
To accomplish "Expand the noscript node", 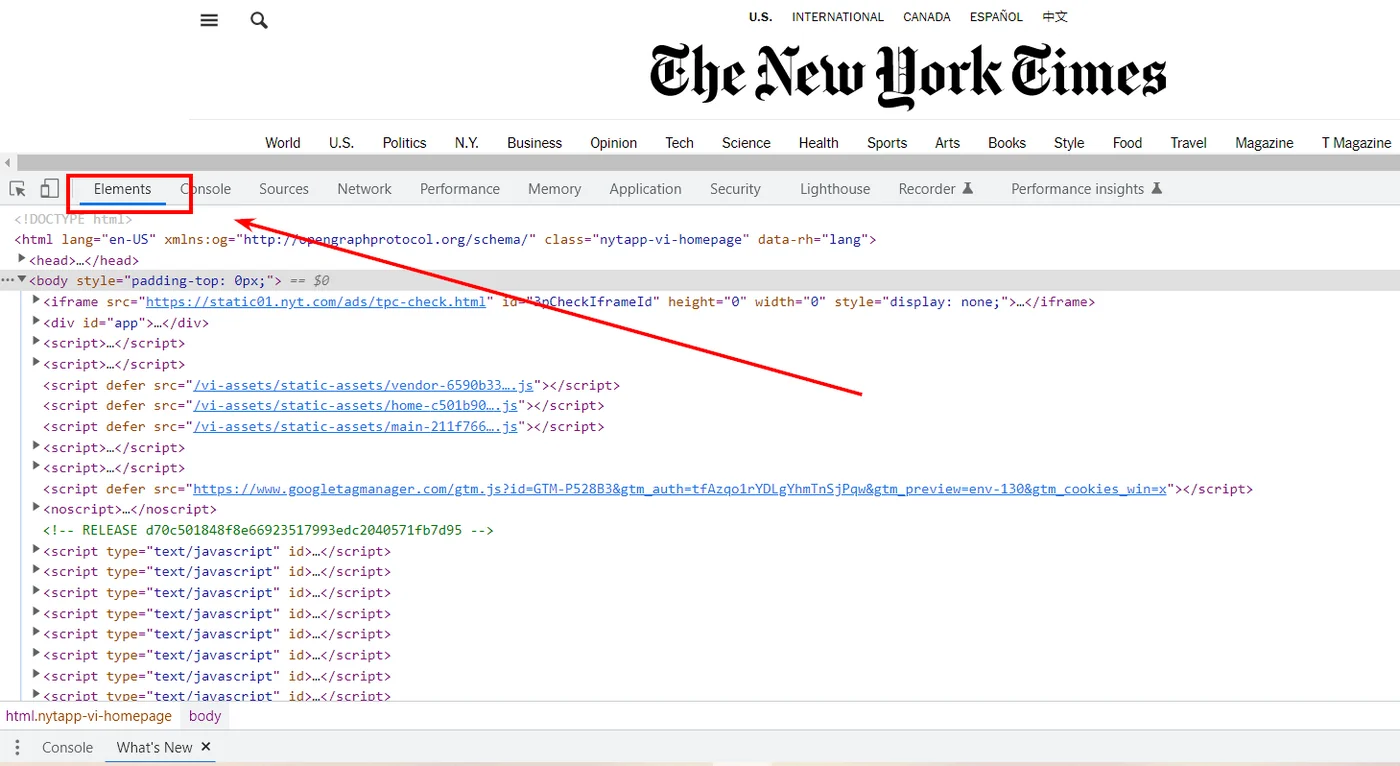I will click(x=37, y=509).
